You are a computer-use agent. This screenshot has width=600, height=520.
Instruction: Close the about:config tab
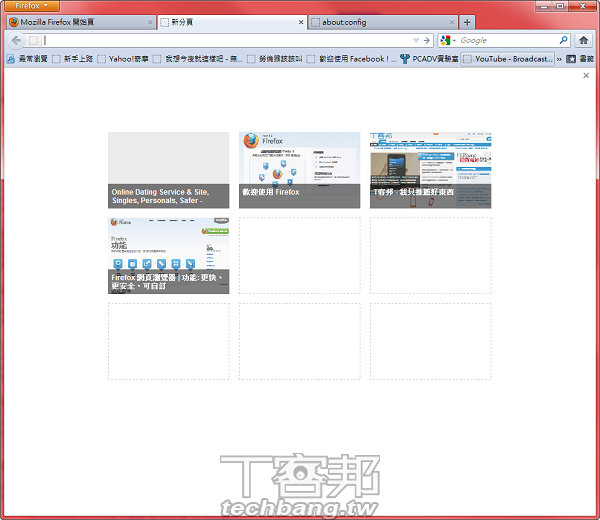tap(452, 22)
